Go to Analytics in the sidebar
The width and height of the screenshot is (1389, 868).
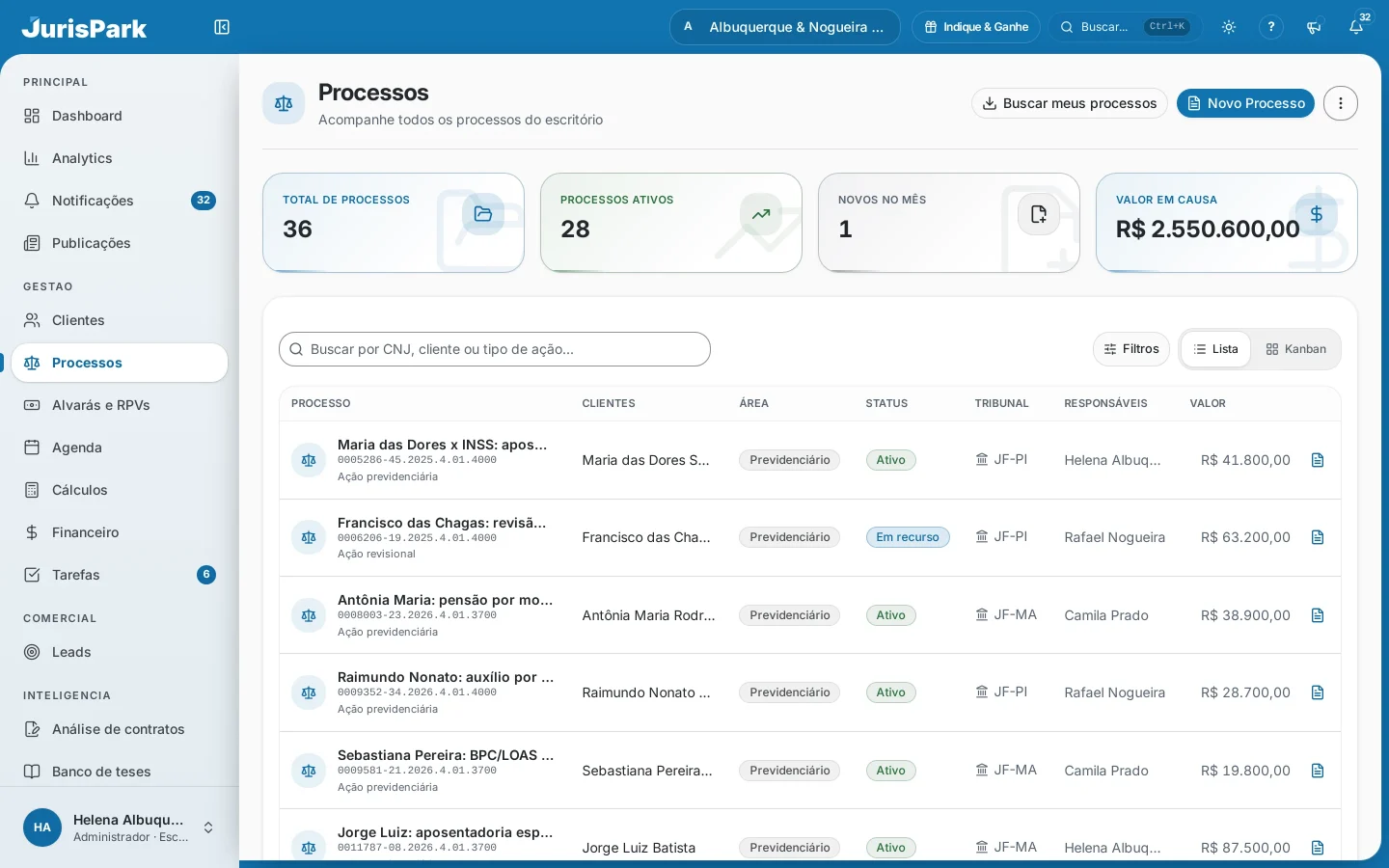120,158
